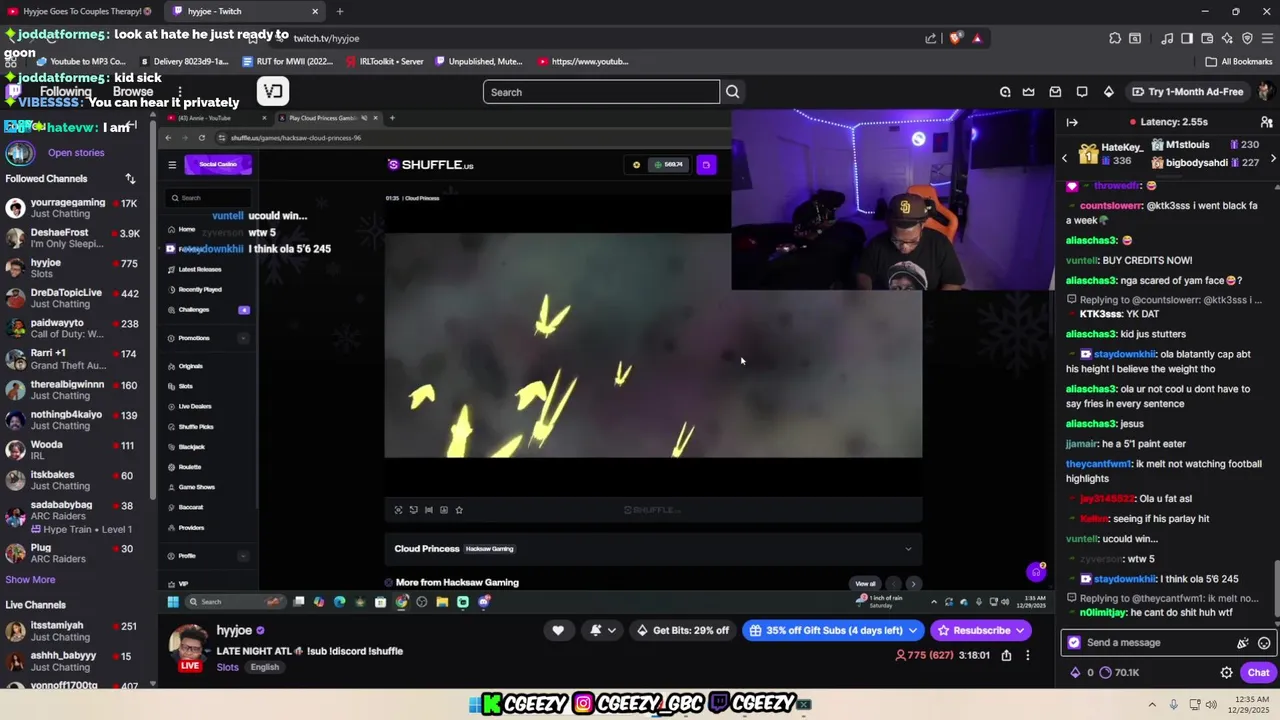Viewport: 1280px width, 720px height.
Task: Sort followed channels with arrows icon
Action: click(130, 179)
